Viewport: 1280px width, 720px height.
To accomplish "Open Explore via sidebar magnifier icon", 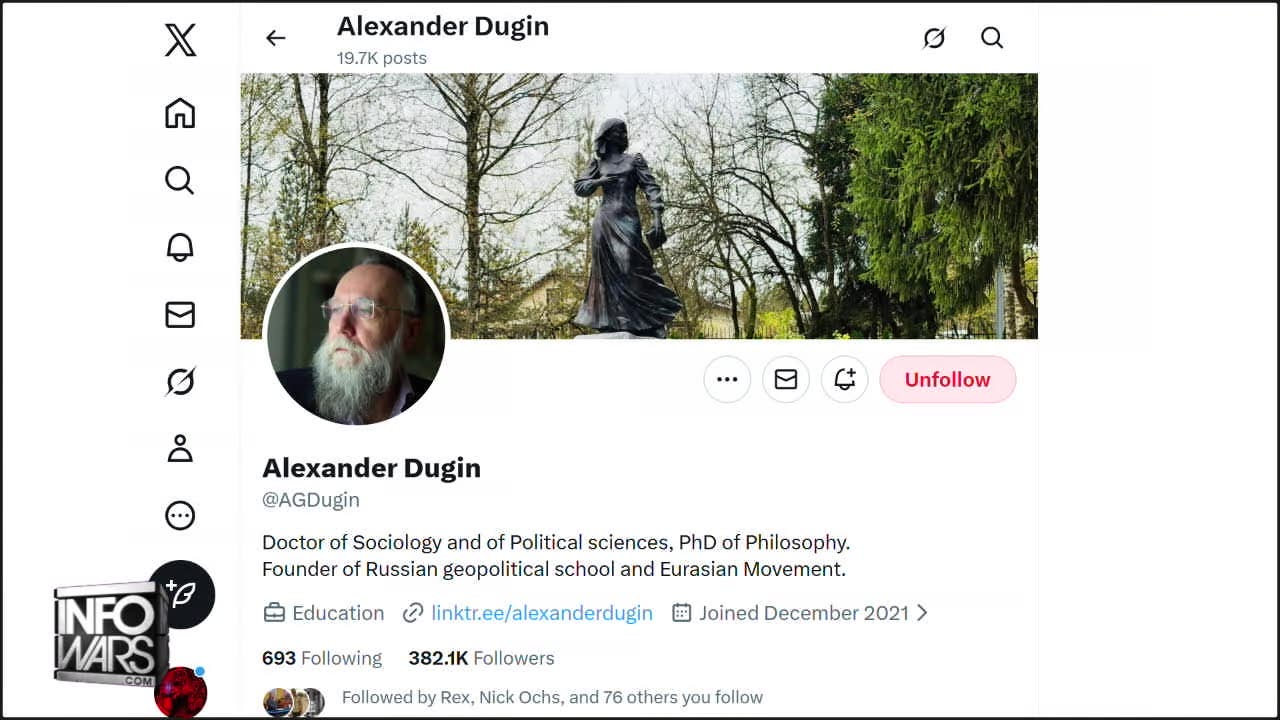I will 180,180.
